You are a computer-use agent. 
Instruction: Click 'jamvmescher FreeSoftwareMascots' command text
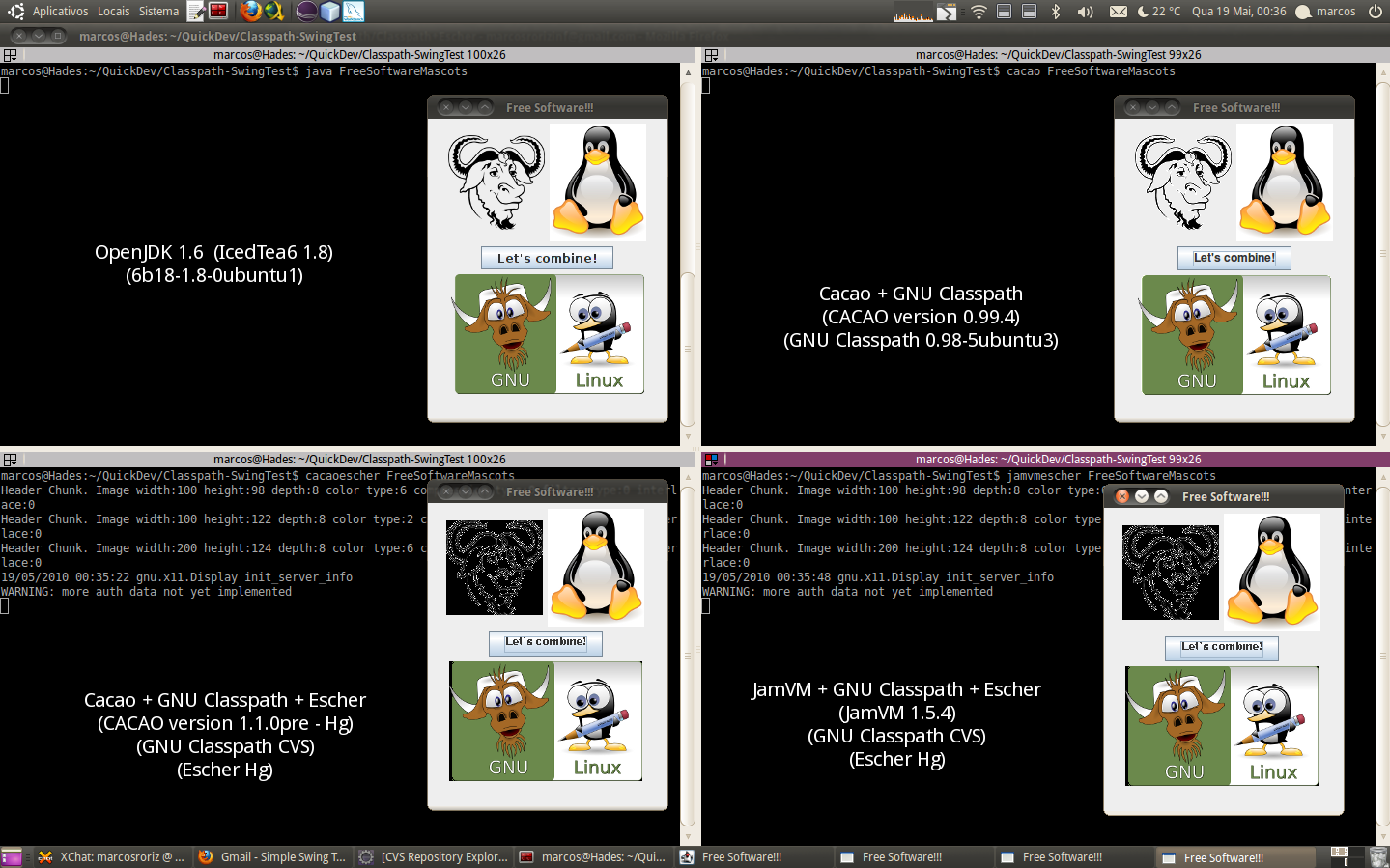point(1111,476)
